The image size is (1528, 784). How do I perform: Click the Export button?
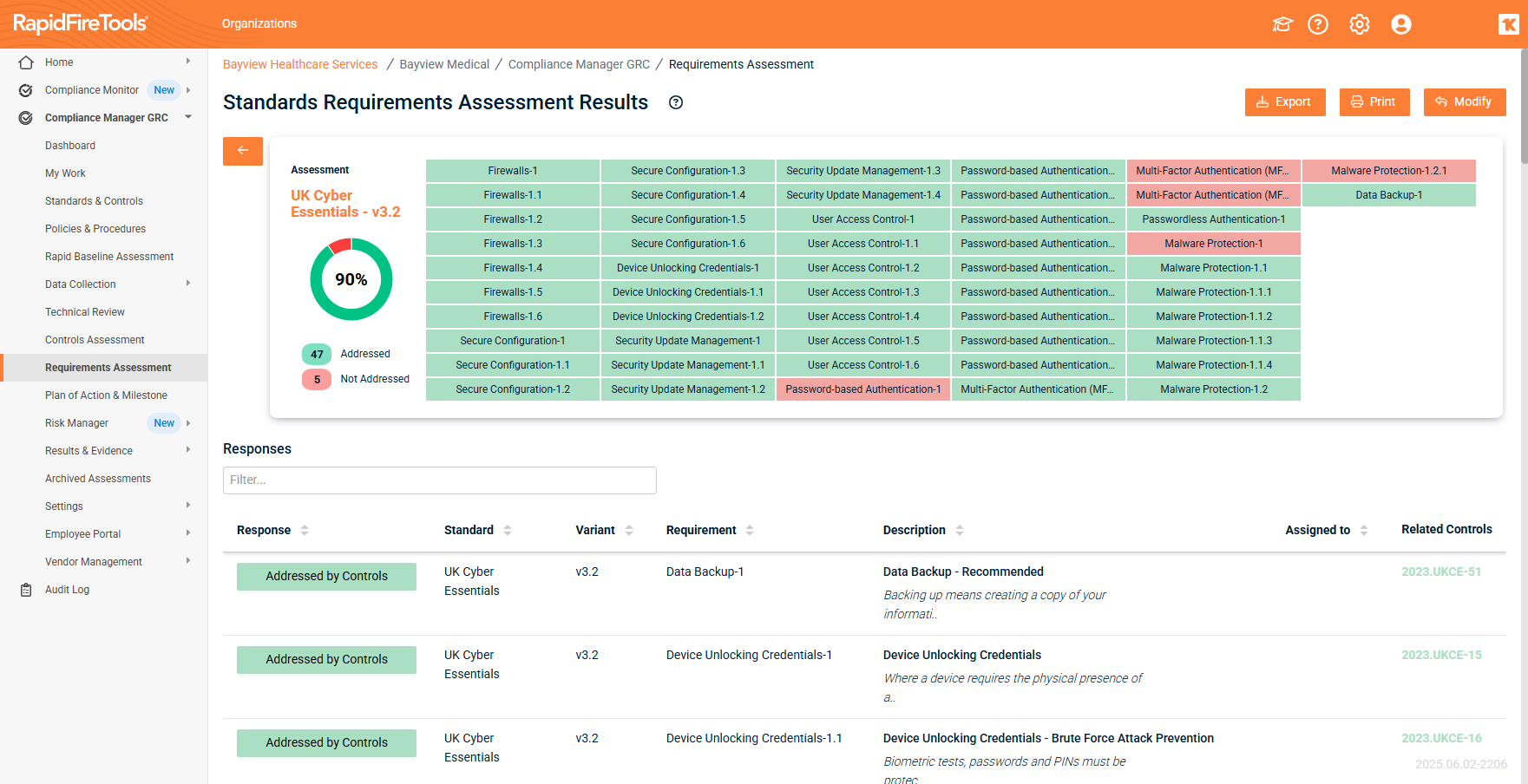(x=1285, y=102)
